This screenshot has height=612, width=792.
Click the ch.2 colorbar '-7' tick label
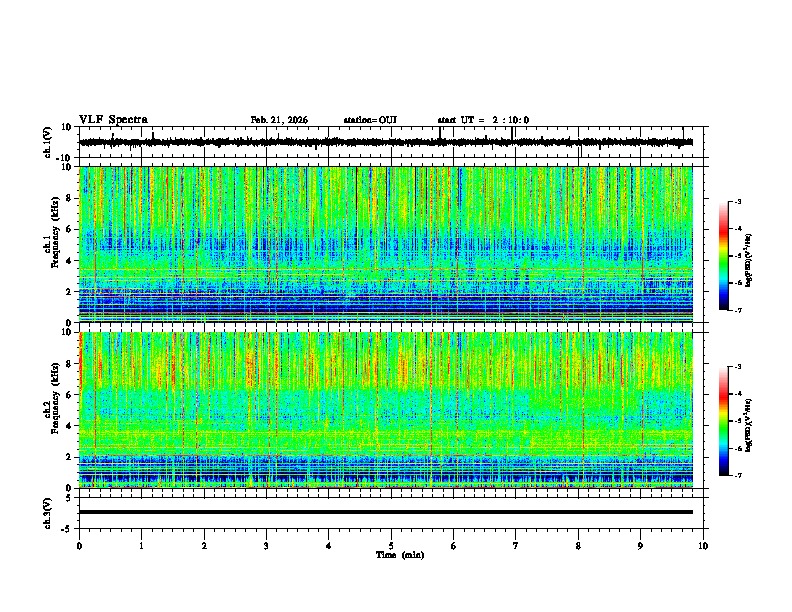click(x=737, y=475)
